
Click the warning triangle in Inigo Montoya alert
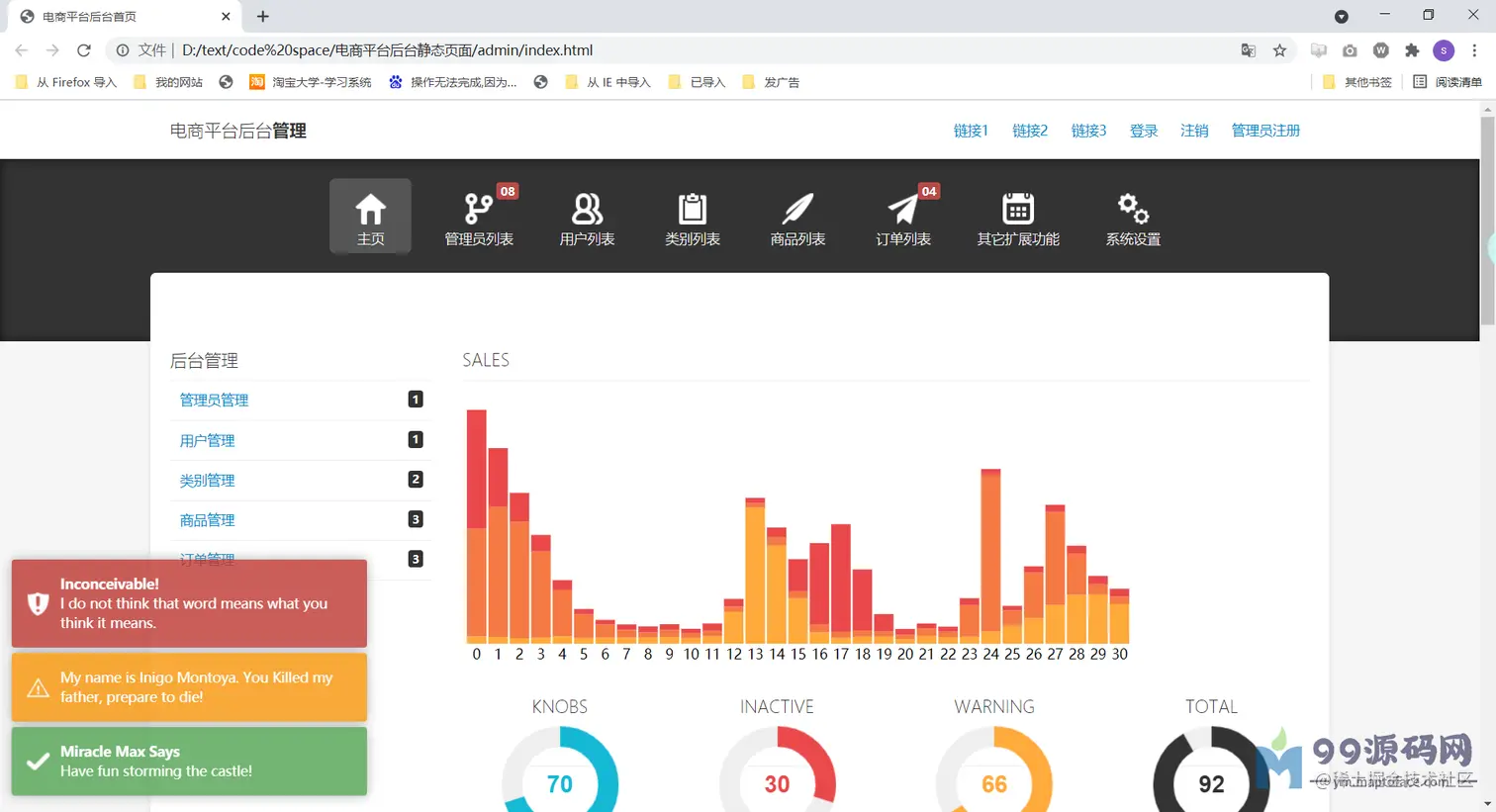click(38, 688)
